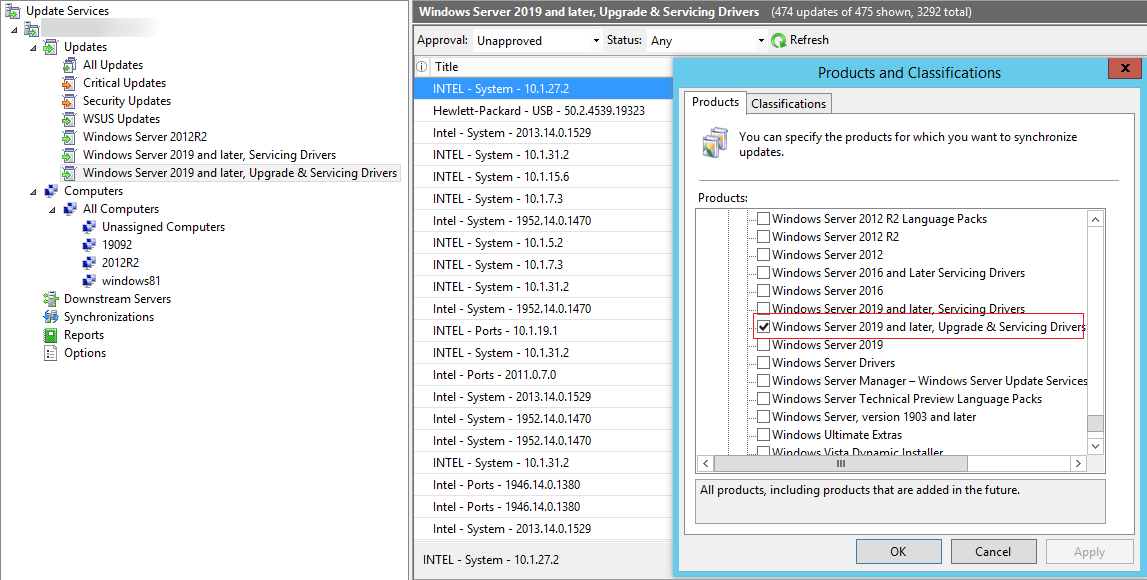Enable the Windows Server 2012 checkbox
Screen dimensions: 1147x580
pyautogui.click(x=763, y=255)
